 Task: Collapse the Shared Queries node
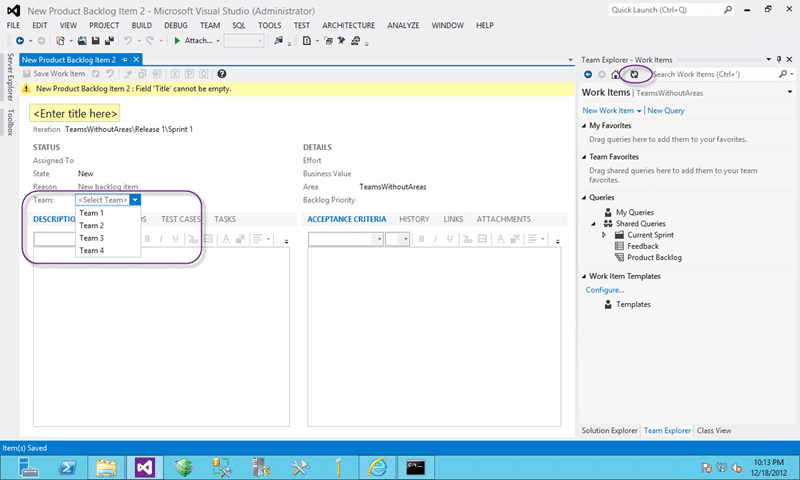pos(593,224)
